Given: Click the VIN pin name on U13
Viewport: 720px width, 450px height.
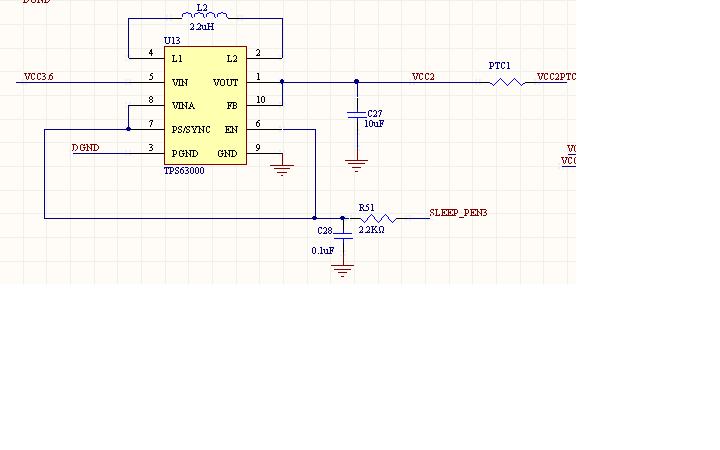Looking at the screenshot, I should tap(180, 83).
